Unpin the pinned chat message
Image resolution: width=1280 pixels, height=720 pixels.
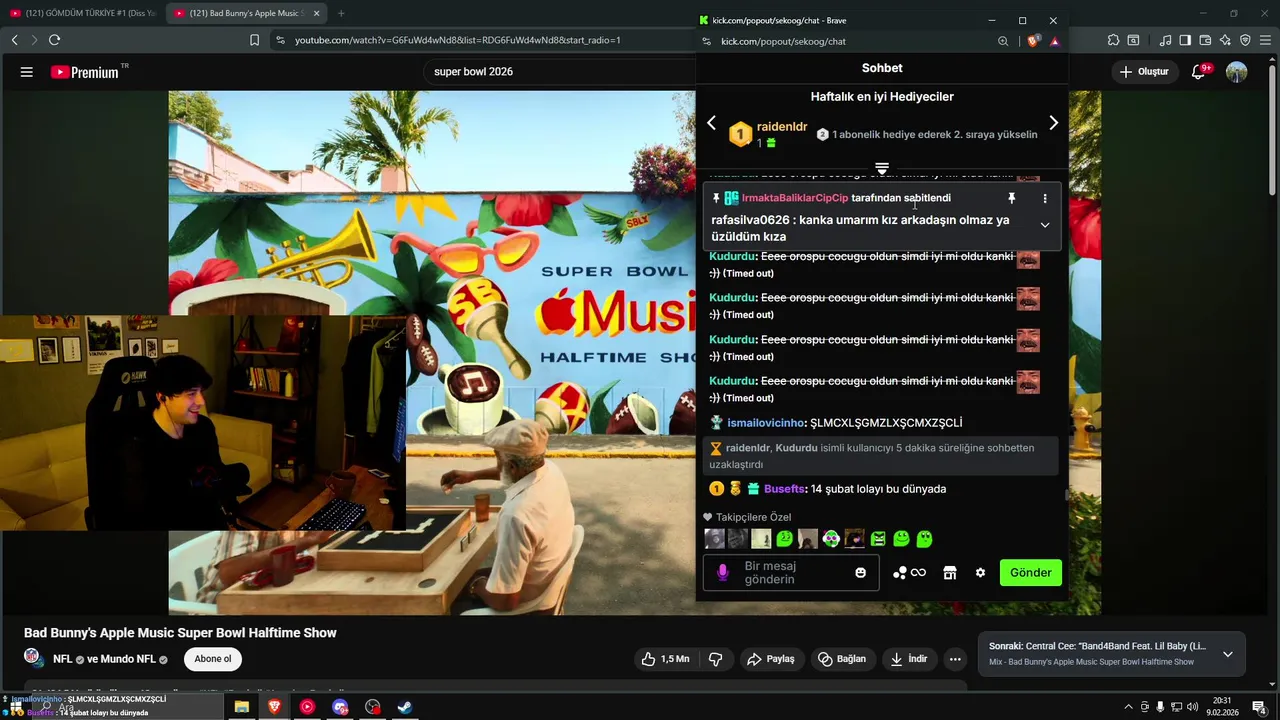tap(1011, 198)
